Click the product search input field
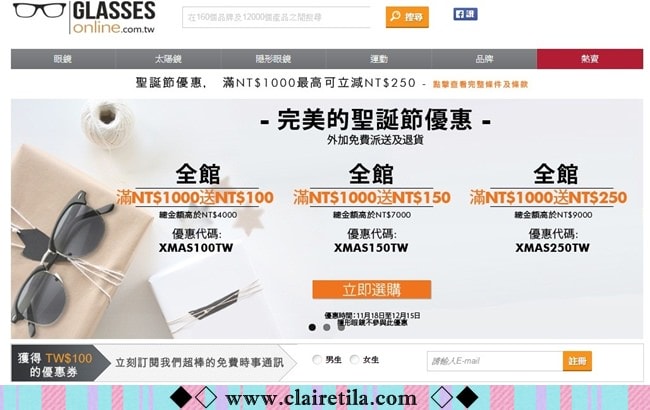Viewport: 650px width, 410px height. pyautogui.click(x=276, y=17)
